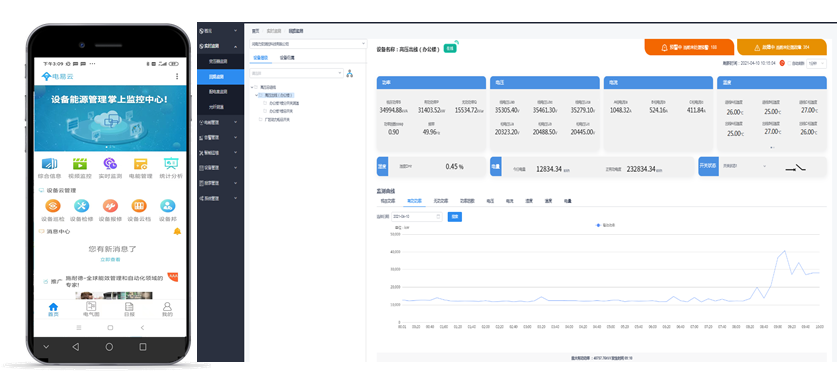Image resolution: width=837 pixels, height=384 pixels.
Task: Tick the first 办公楼 child node checkbox
Action: (265, 103)
